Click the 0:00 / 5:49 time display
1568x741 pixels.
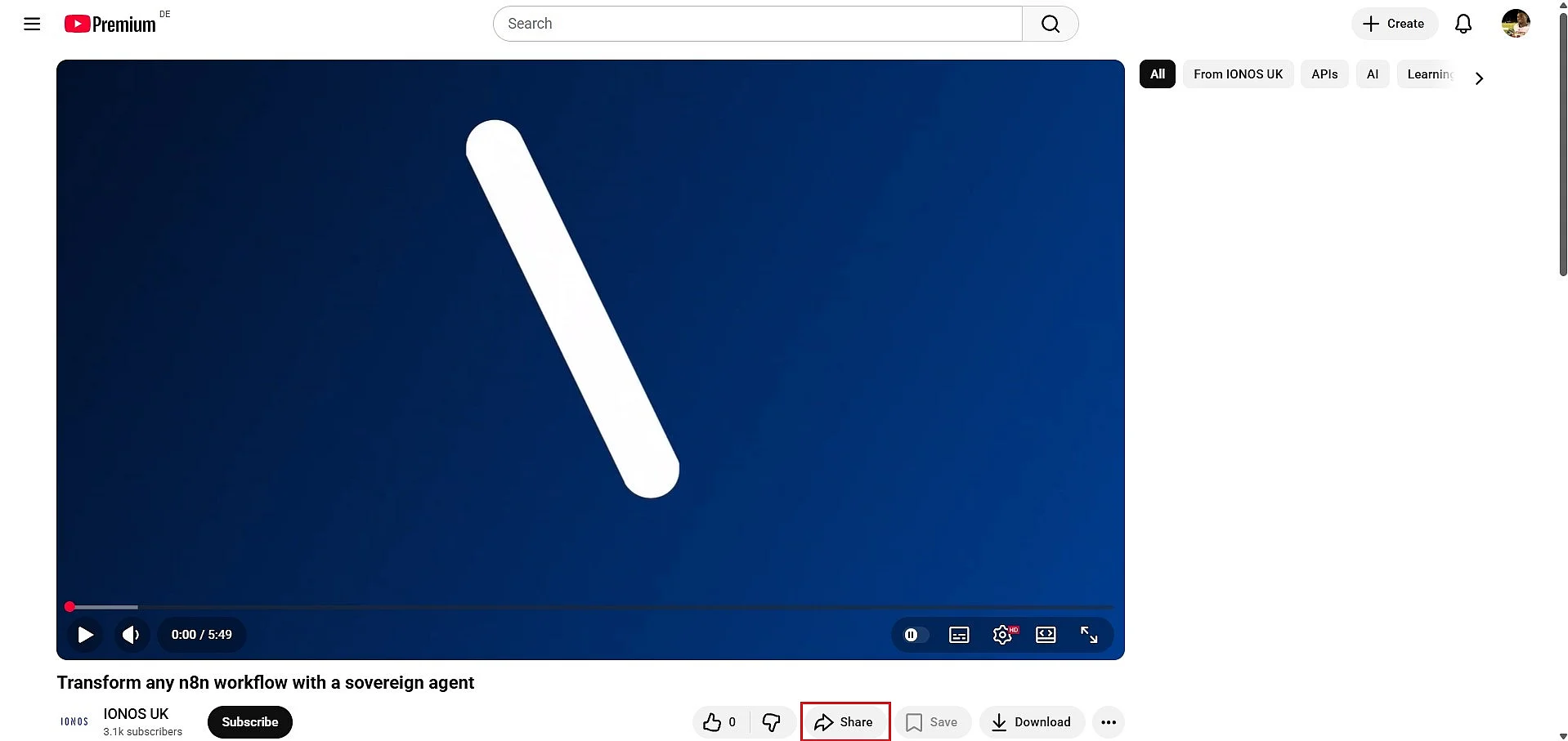click(x=202, y=635)
